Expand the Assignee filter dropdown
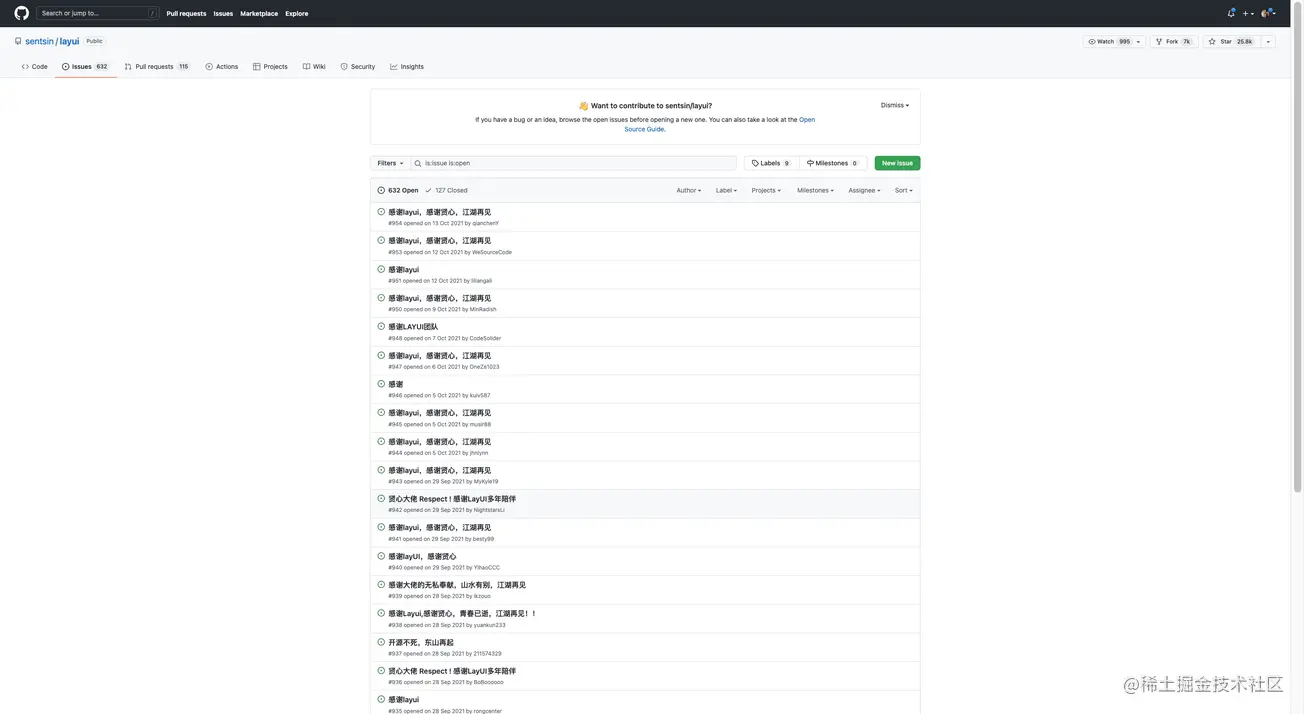1304x714 pixels. pos(864,190)
